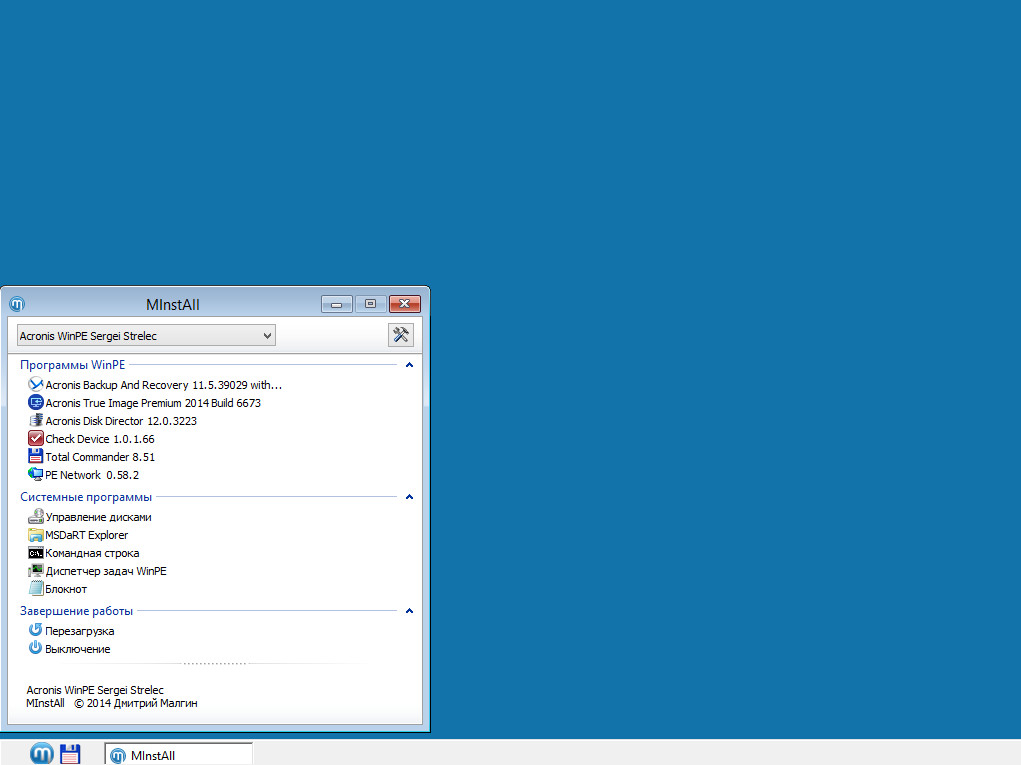Click the Acronis Disk Director icon
The height and width of the screenshot is (765, 1021).
pyautogui.click(x=36, y=421)
